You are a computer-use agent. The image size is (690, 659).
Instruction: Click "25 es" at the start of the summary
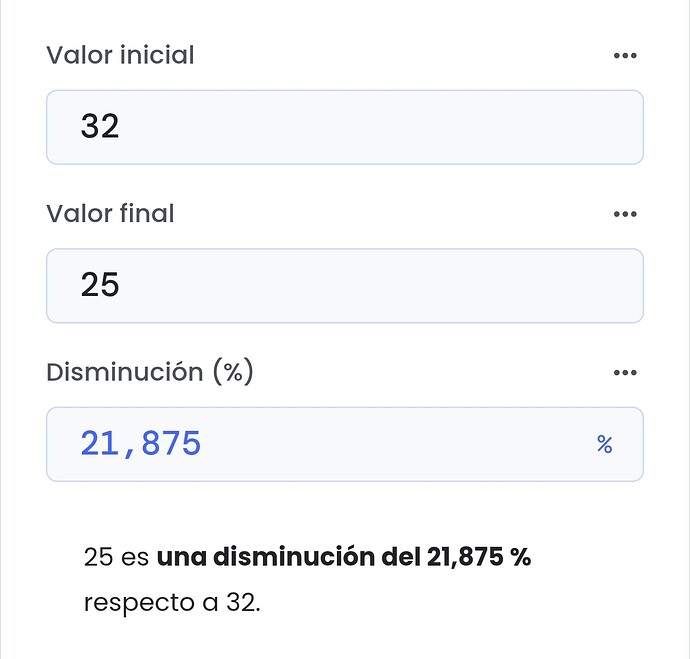point(116,557)
